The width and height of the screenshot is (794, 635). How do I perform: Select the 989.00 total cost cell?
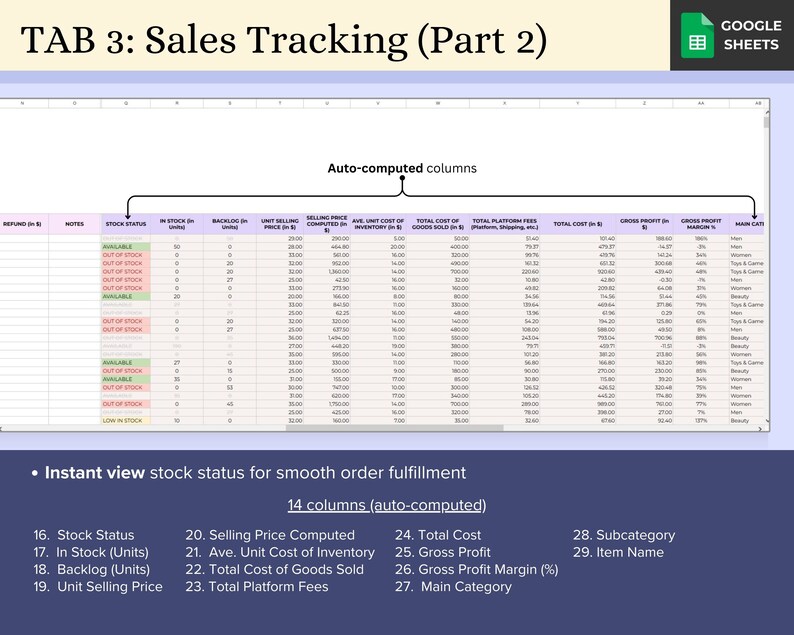pyautogui.click(x=578, y=404)
